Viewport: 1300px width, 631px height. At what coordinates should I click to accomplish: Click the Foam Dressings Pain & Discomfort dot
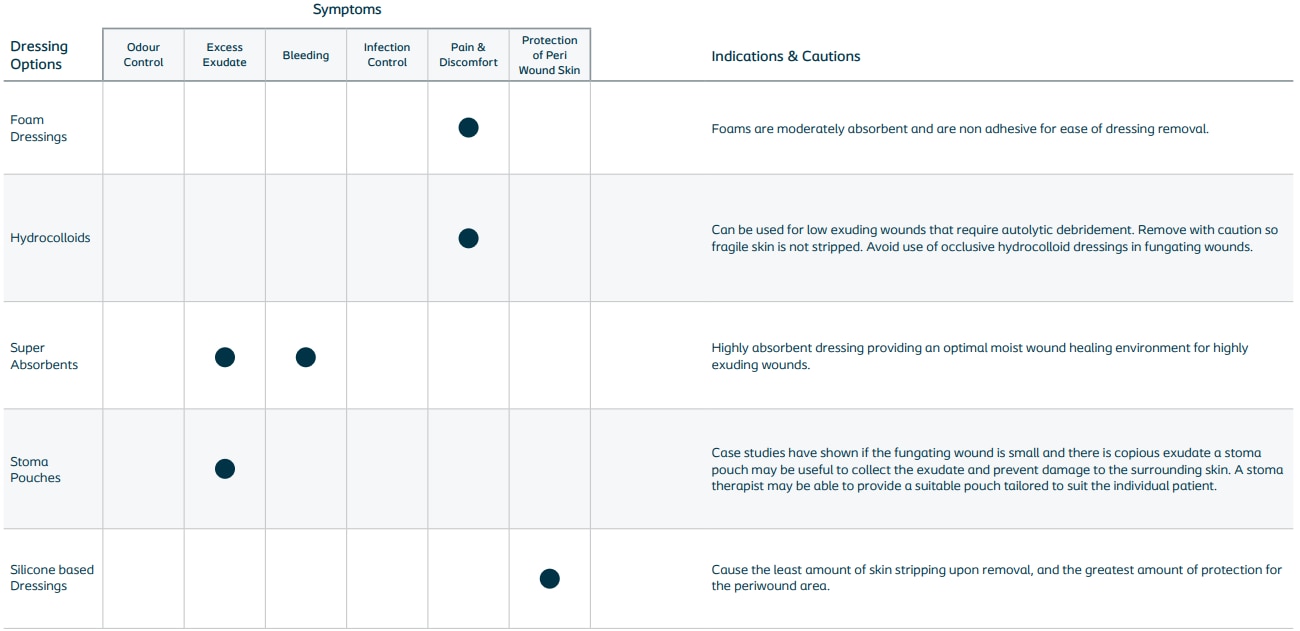coord(468,127)
